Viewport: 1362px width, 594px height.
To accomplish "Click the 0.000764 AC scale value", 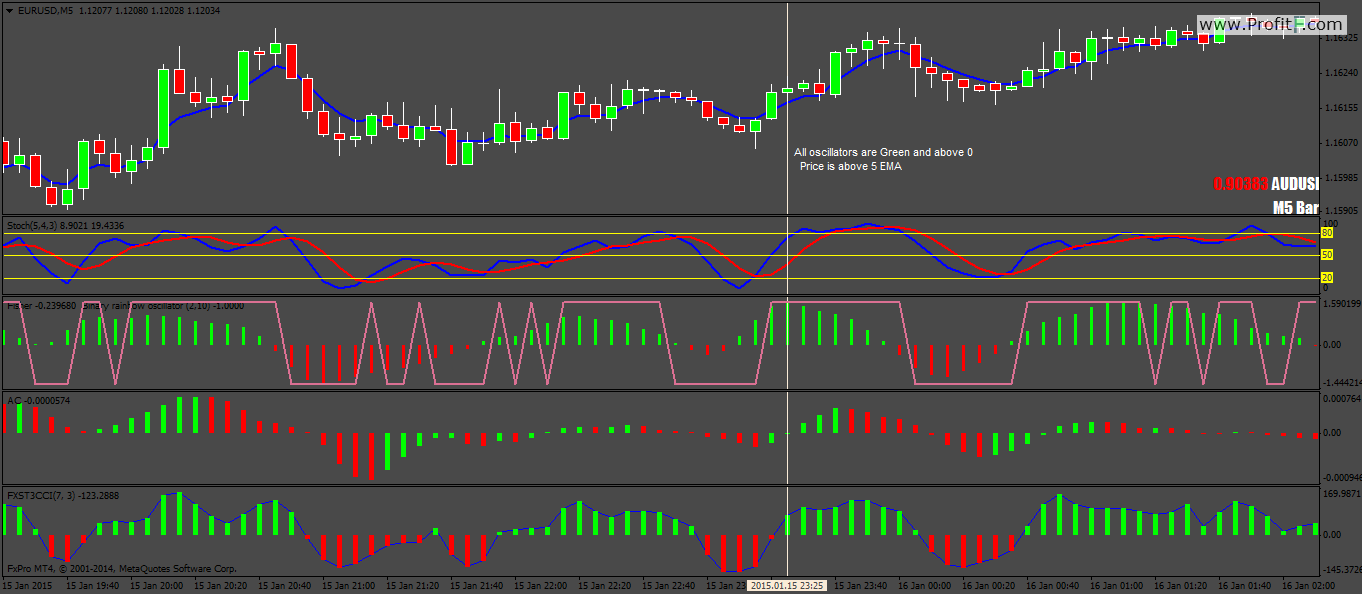I will [x=1341, y=399].
